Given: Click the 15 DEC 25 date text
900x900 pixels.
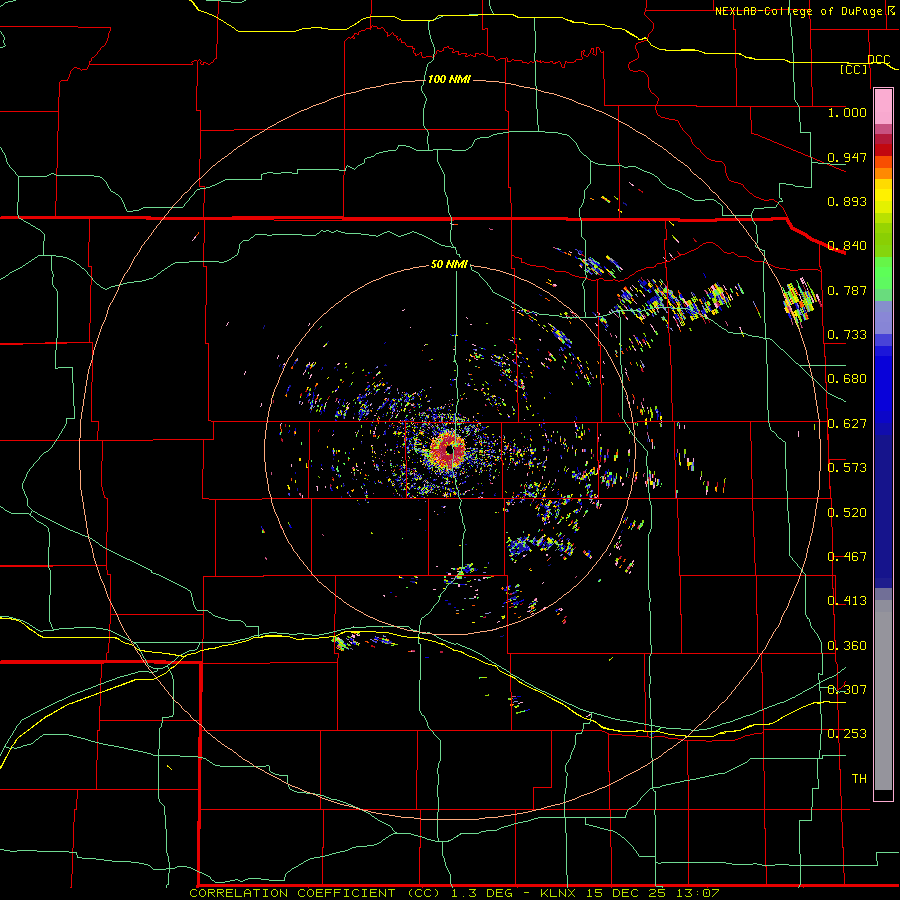Looking at the screenshot, I should pos(626,893).
